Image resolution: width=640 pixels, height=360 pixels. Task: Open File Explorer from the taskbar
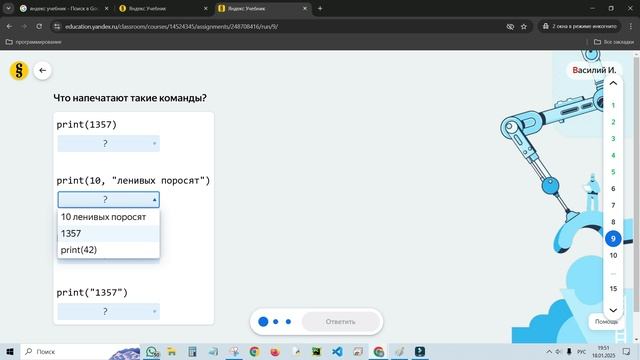(171, 351)
